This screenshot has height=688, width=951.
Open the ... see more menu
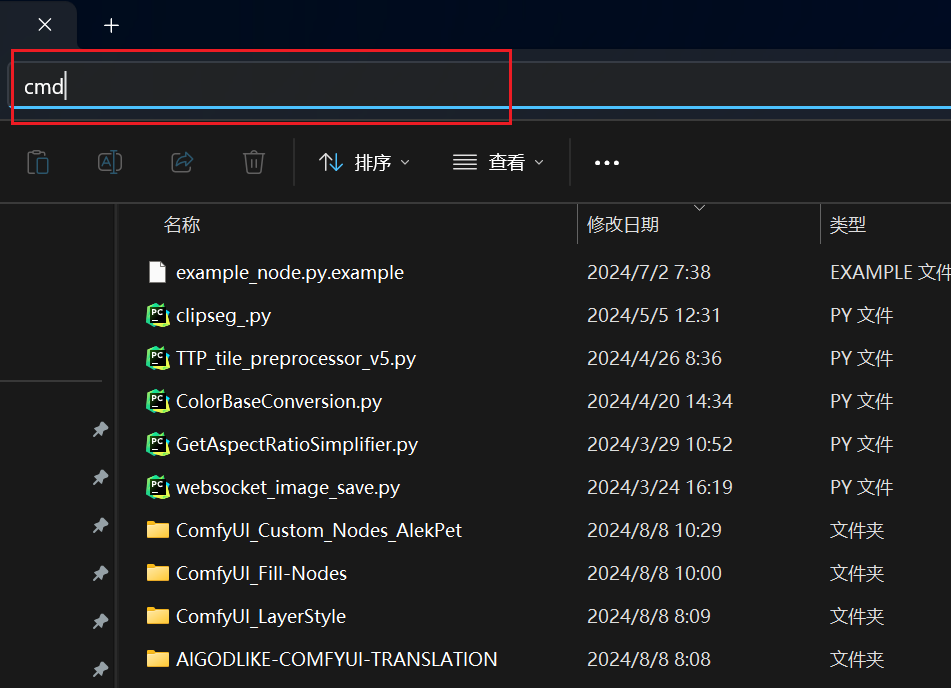[x=606, y=162]
